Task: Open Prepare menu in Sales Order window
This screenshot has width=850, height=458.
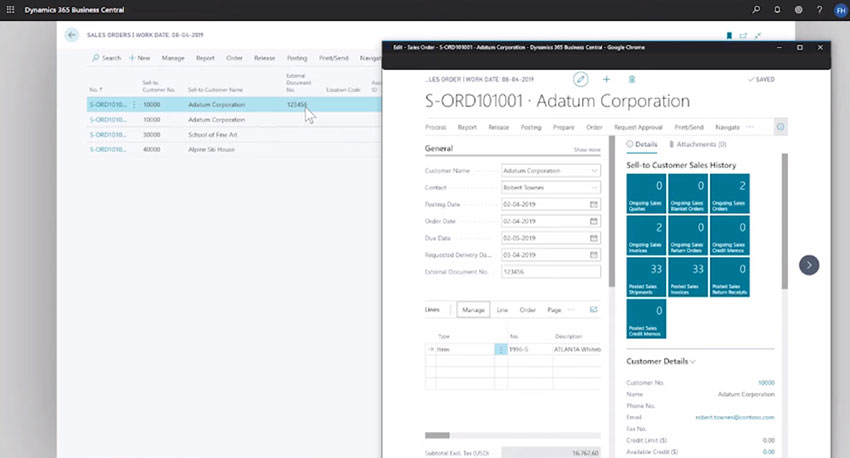Action: click(563, 127)
